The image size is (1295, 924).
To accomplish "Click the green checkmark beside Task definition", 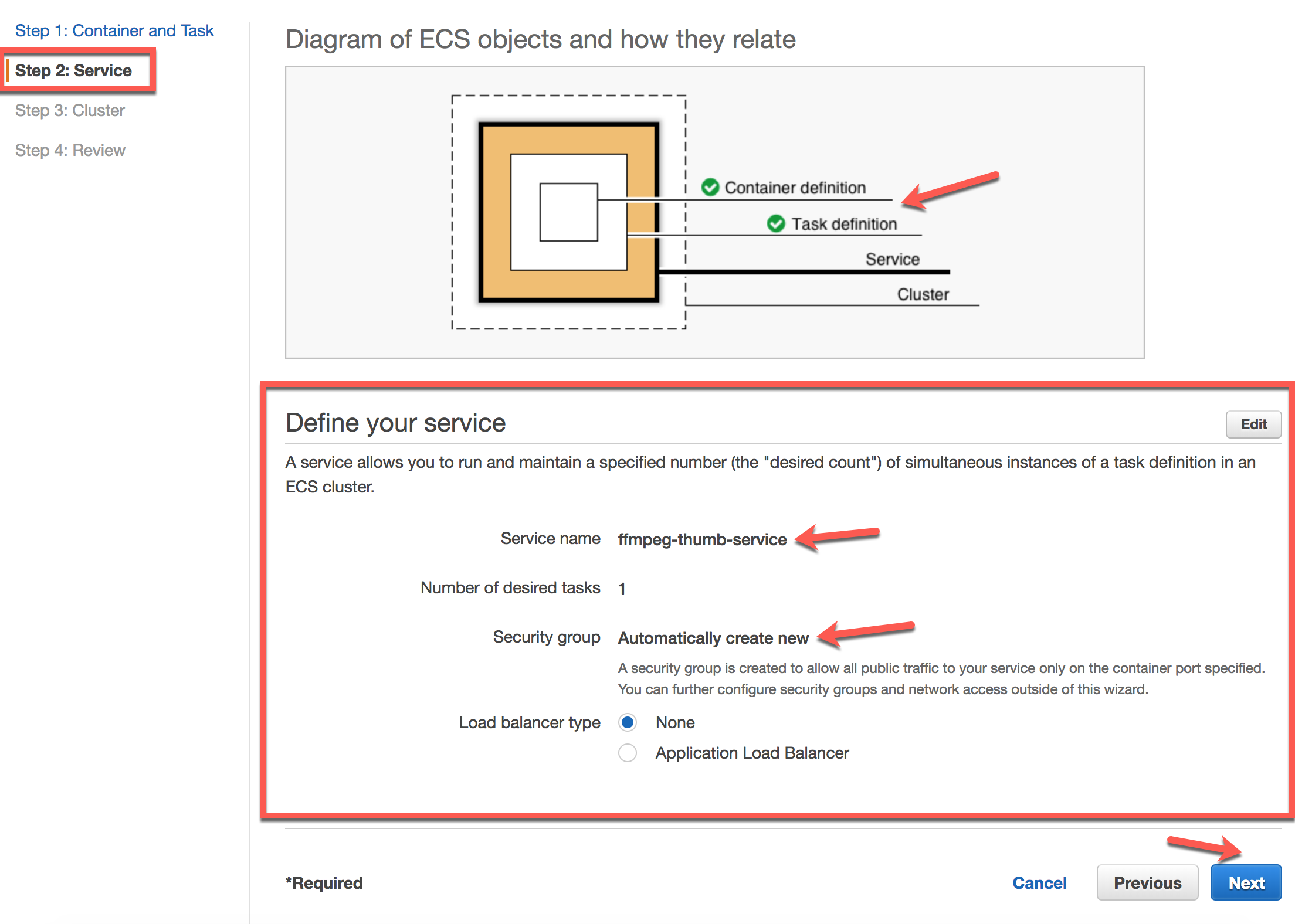I will pyautogui.click(x=775, y=223).
